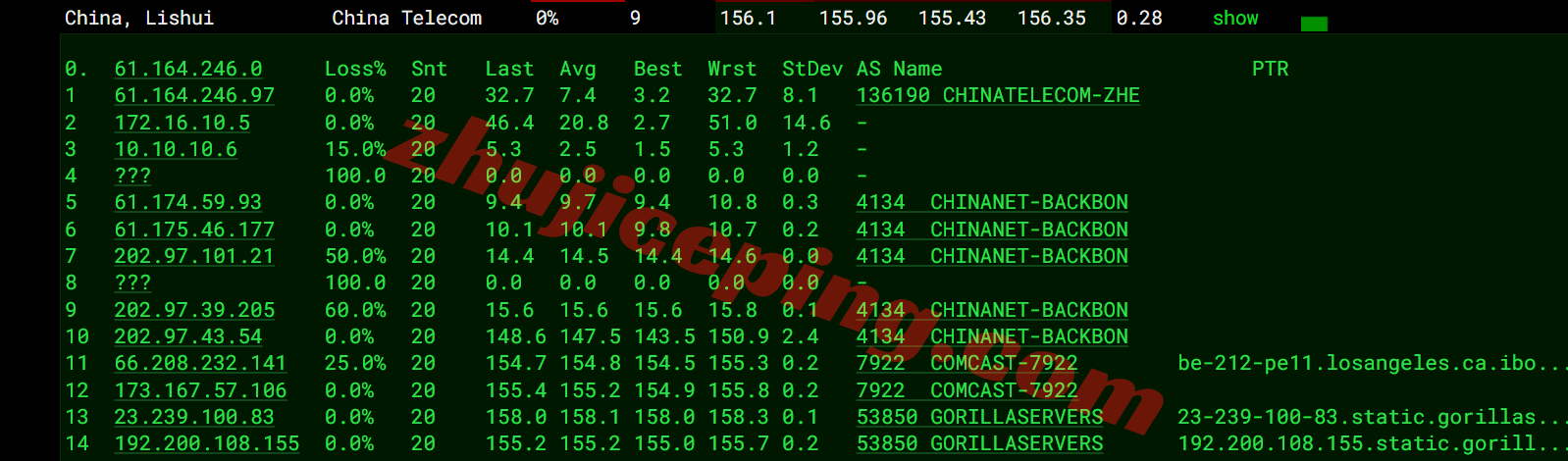Open IP link 173.167.57.106
The width and height of the screenshot is (1568, 461).
(x=200, y=390)
